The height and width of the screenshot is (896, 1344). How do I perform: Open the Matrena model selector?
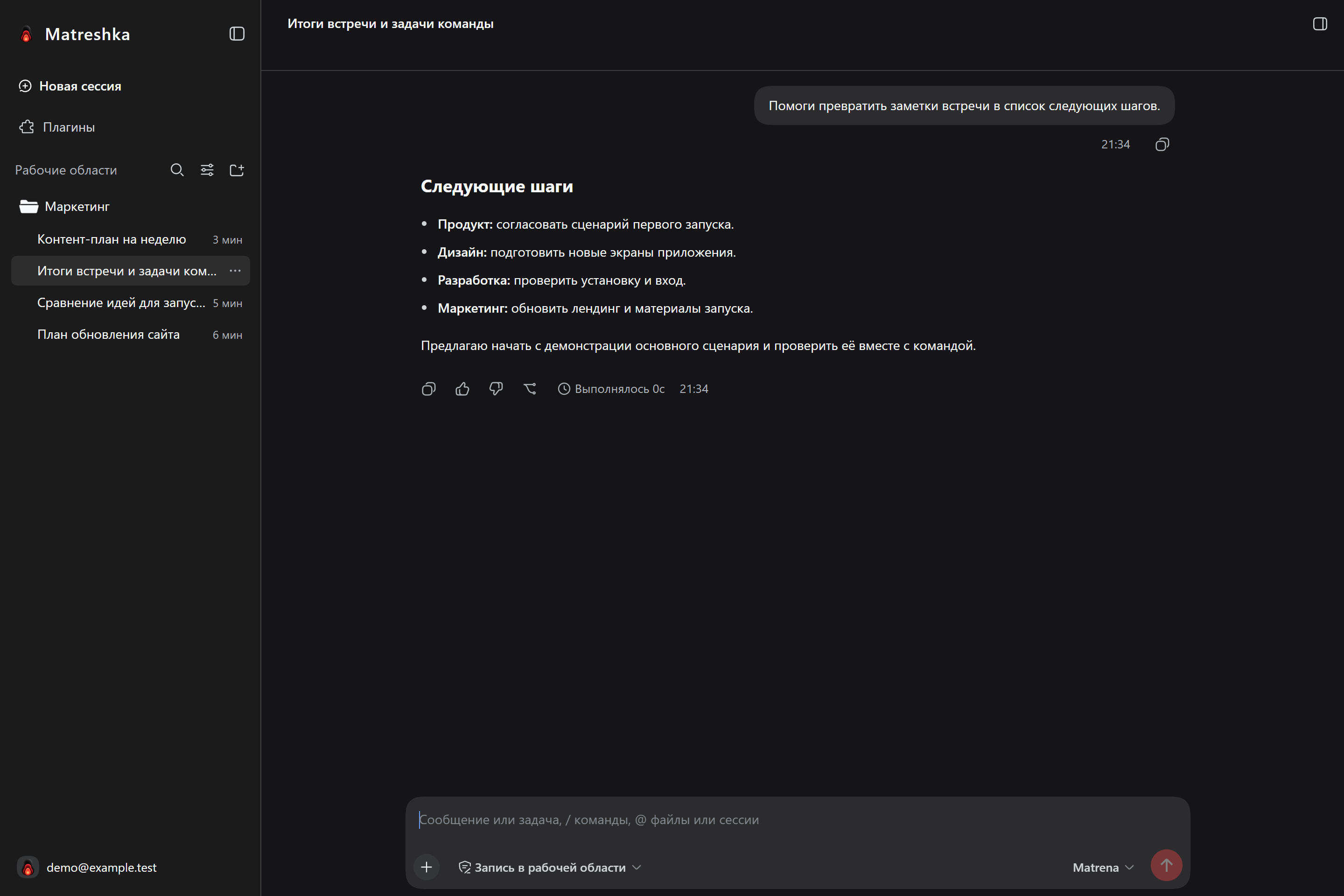(1103, 868)
